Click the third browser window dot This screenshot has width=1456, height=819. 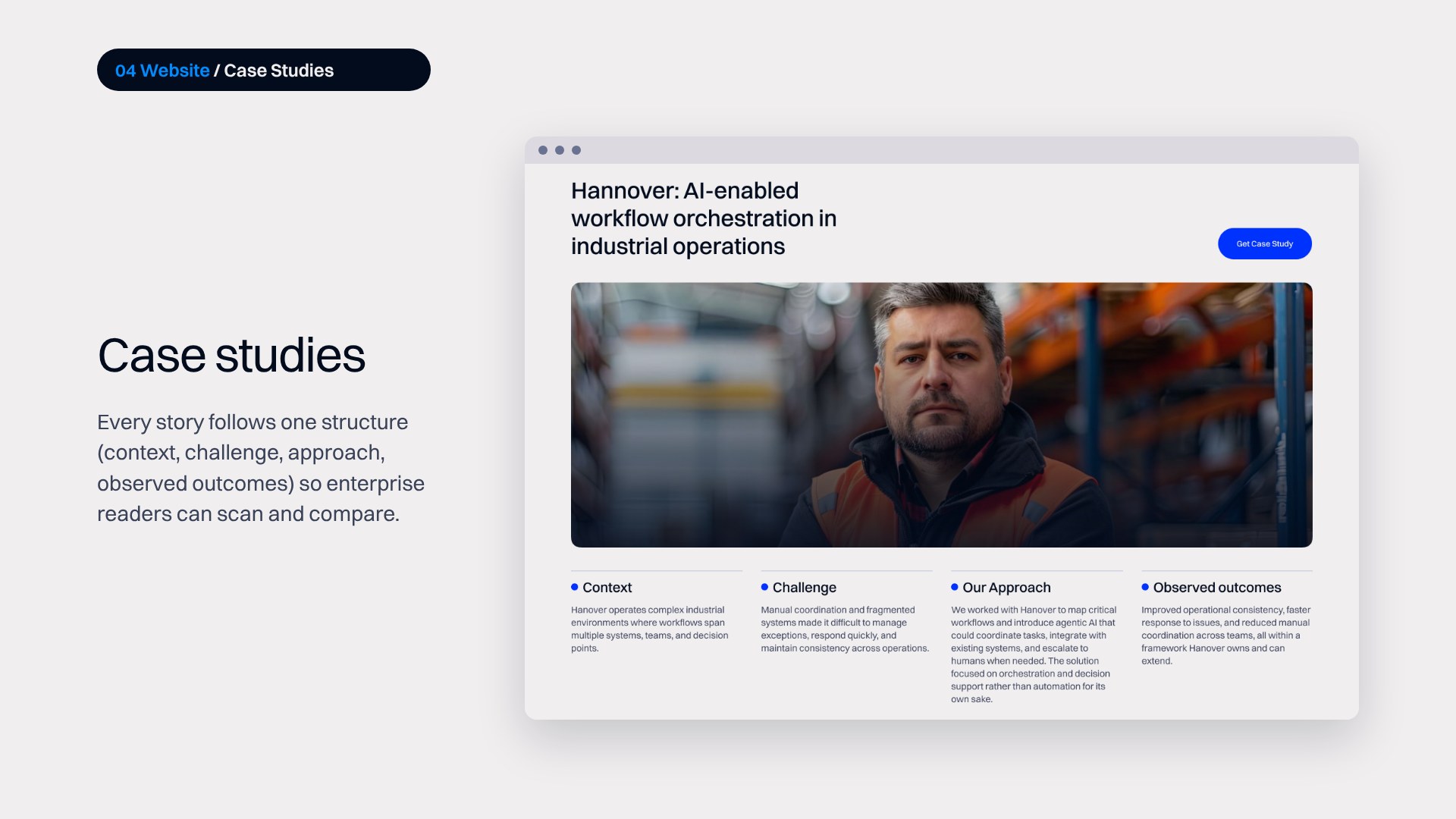point(576,150)
